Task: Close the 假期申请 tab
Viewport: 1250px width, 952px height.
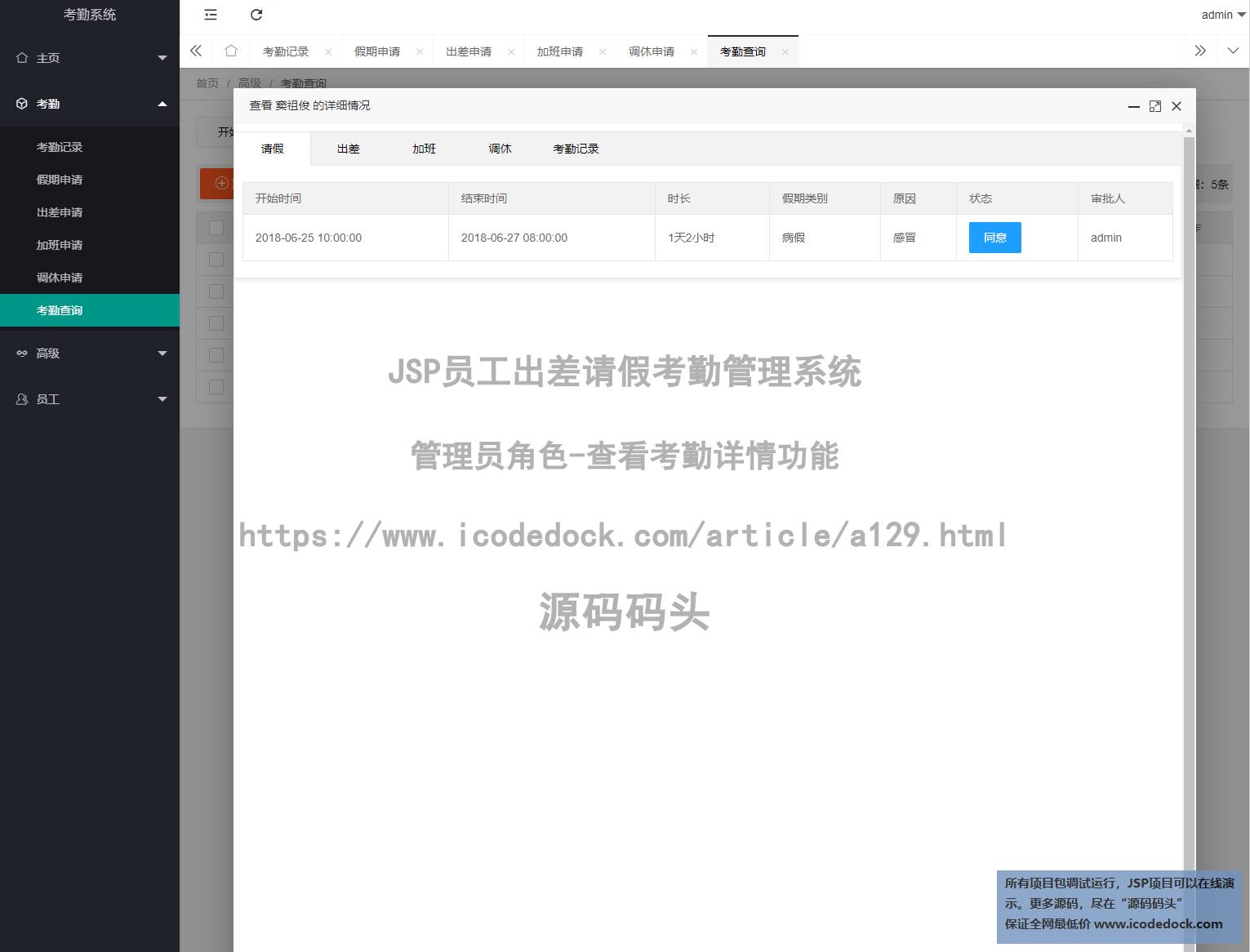Action: (x=420, y=51)
